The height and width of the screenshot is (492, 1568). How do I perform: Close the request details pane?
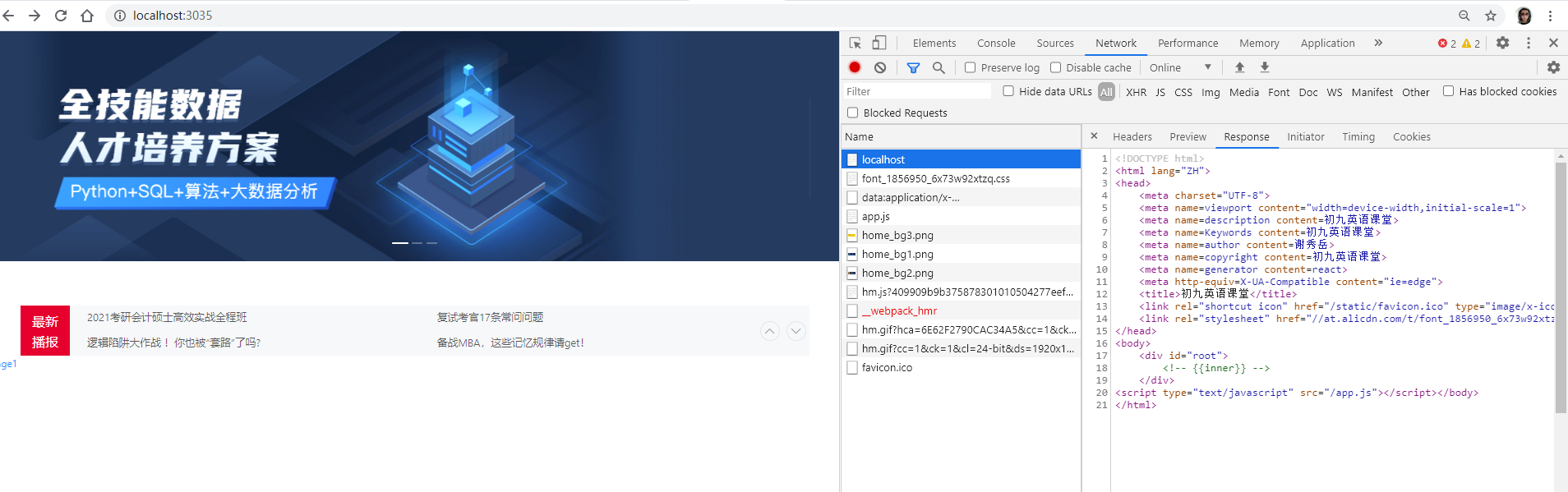[x=1094, y=136]
